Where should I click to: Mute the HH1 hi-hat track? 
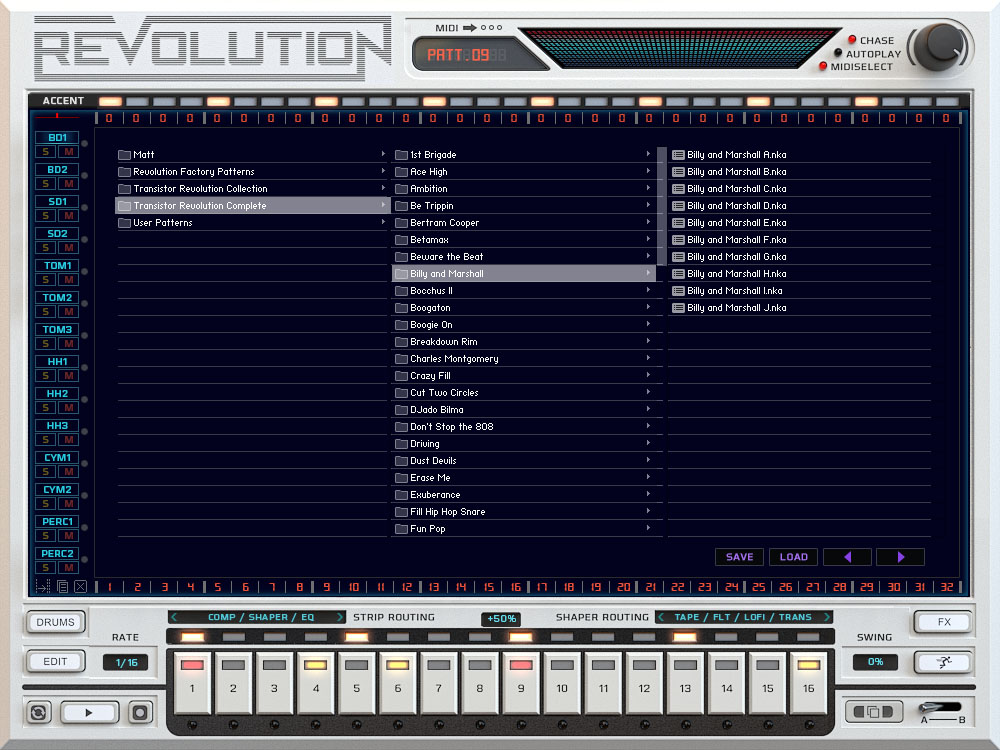[68, 374]
